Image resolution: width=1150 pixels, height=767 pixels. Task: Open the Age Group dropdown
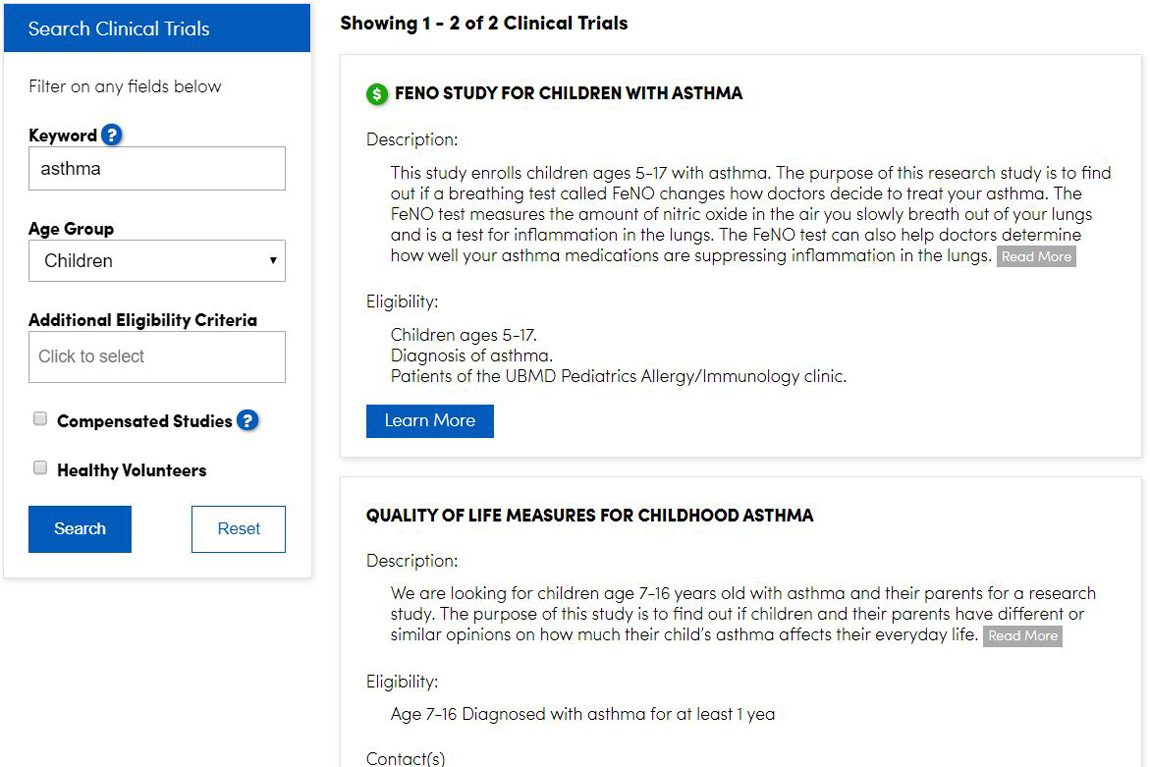point(157,261)
